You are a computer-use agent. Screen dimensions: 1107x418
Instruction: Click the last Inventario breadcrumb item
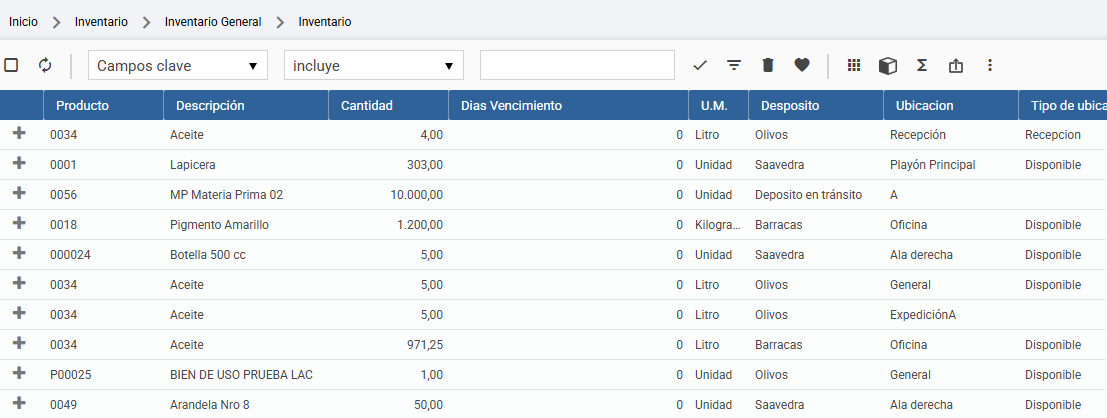[x=325, y=22]
